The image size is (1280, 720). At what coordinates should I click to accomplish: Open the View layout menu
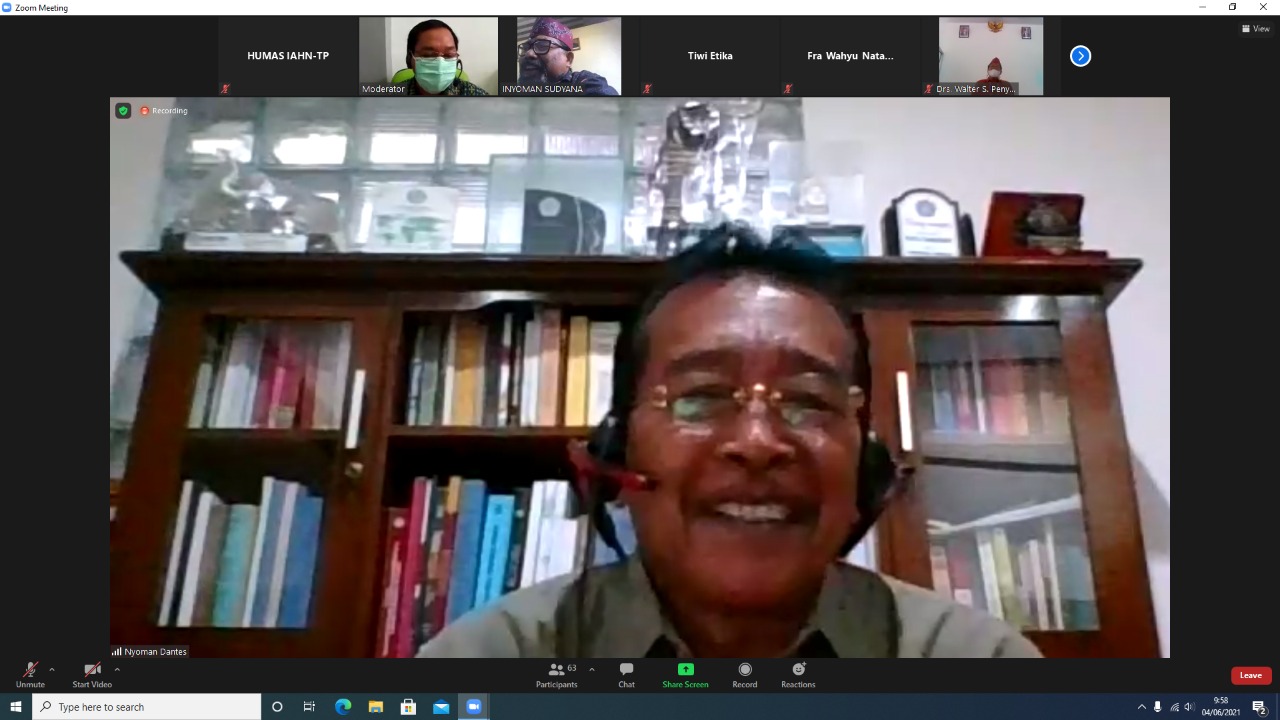pos(1255,28)
